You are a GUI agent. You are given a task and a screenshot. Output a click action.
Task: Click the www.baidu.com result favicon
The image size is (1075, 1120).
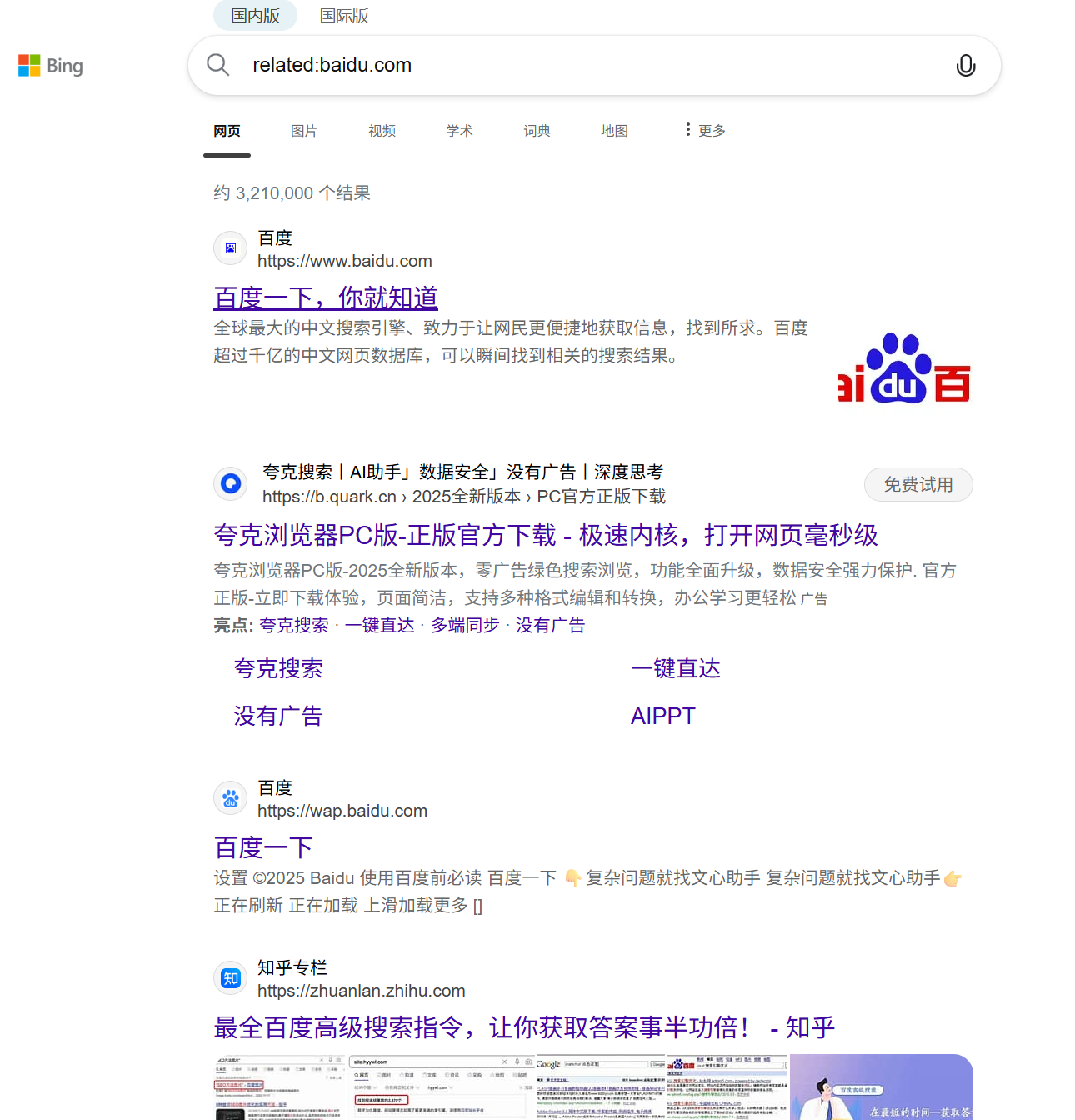[231, 248]
